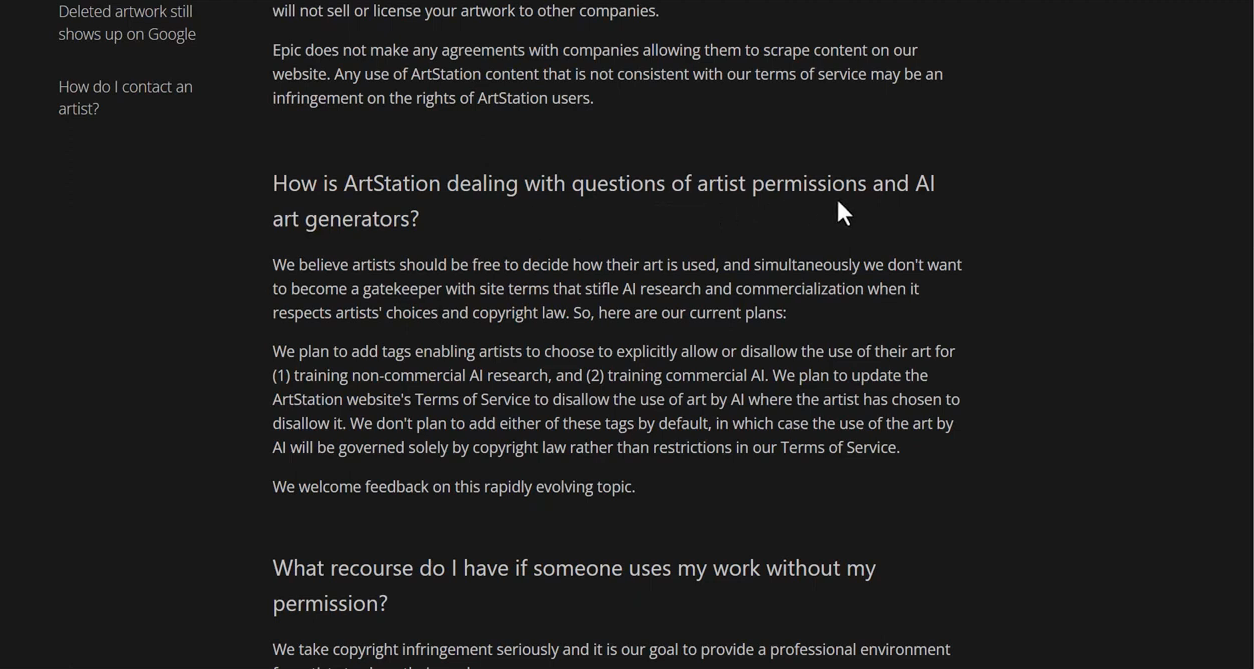The image size is (1254, 669).
Task: Click the 'will not sell or license' sentence
Action: 465,12
